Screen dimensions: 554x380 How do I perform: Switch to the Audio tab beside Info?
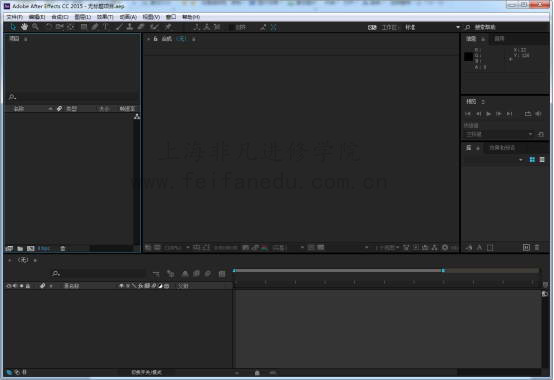499,39
